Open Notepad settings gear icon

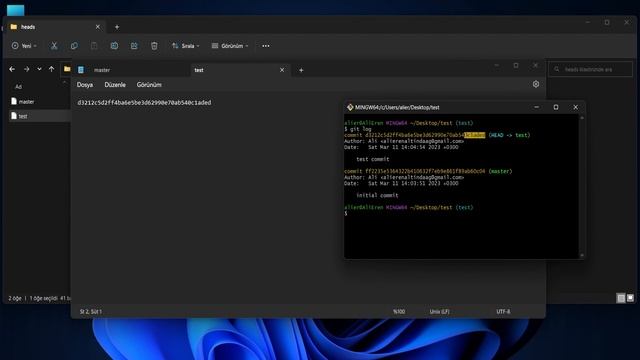(536, 84)
